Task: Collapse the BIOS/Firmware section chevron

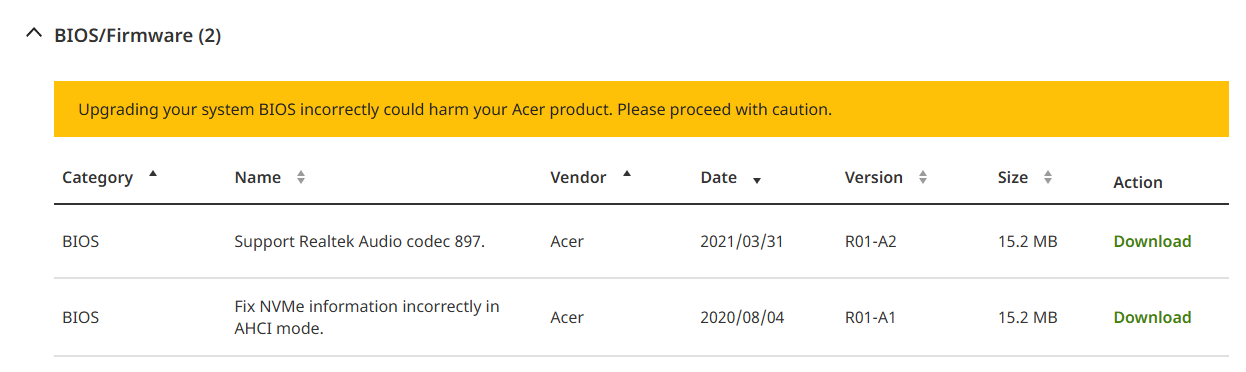Action: pos(34,35)
